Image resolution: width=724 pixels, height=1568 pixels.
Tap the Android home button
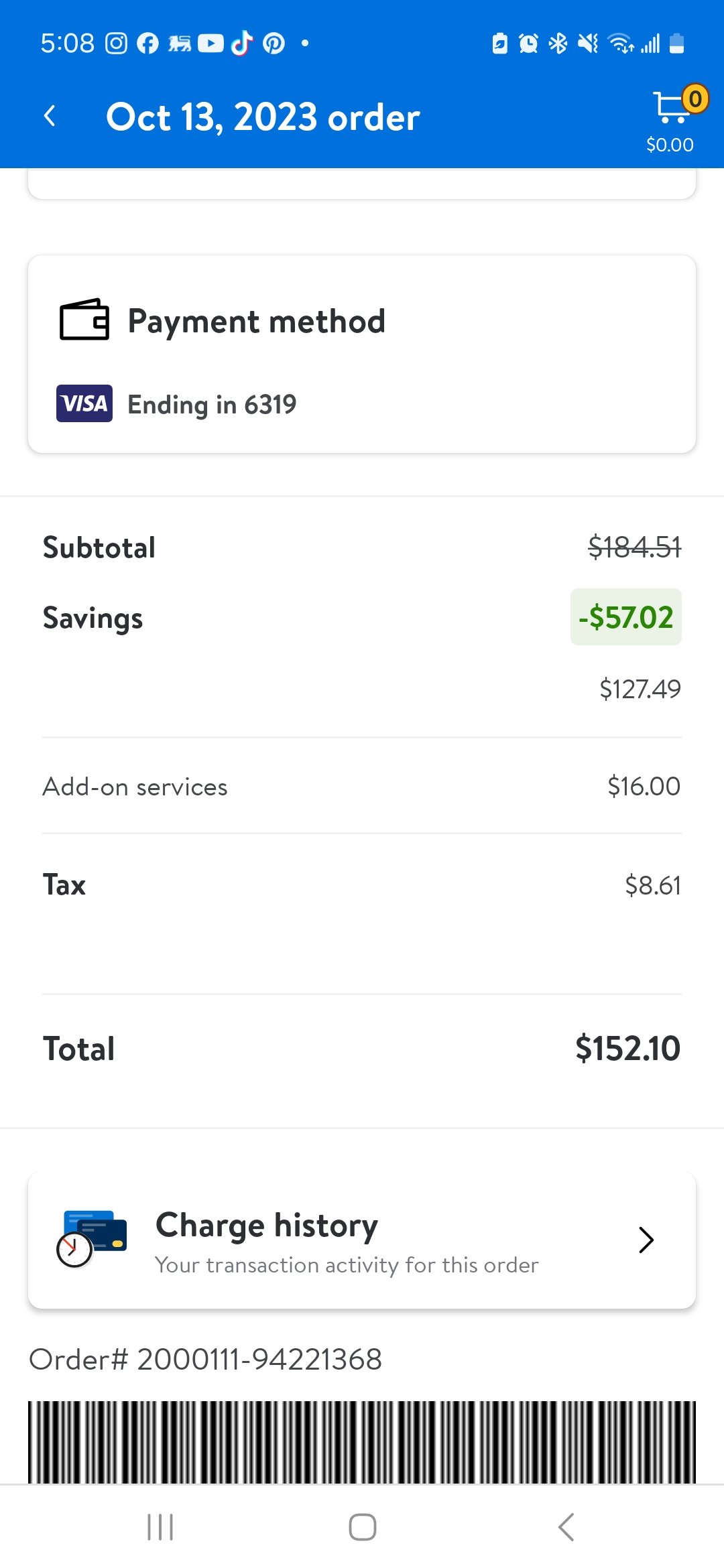(x=362, y=1528)
